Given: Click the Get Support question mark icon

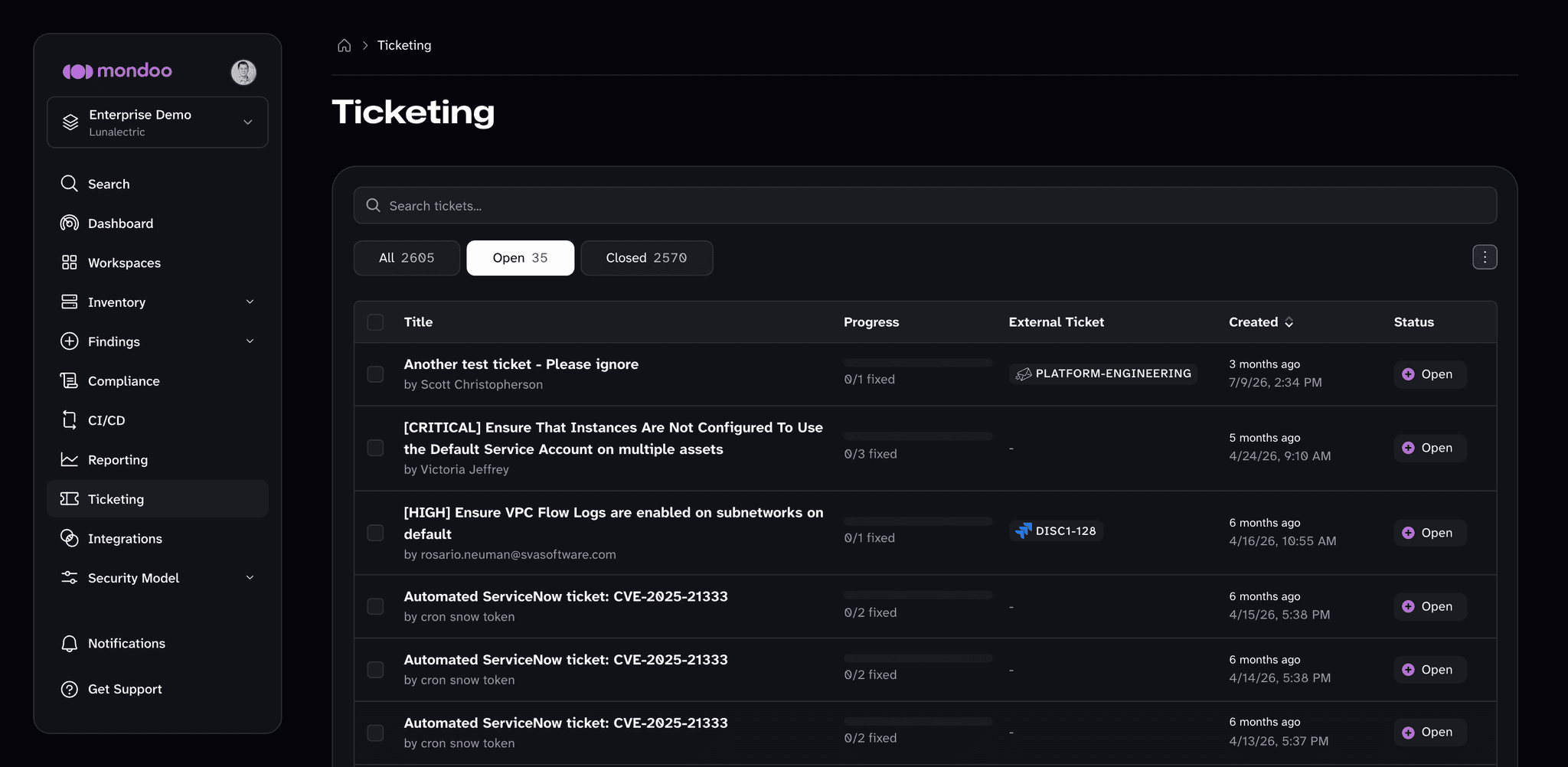Looking at the screenshot, I should click(x=69, y=689).
